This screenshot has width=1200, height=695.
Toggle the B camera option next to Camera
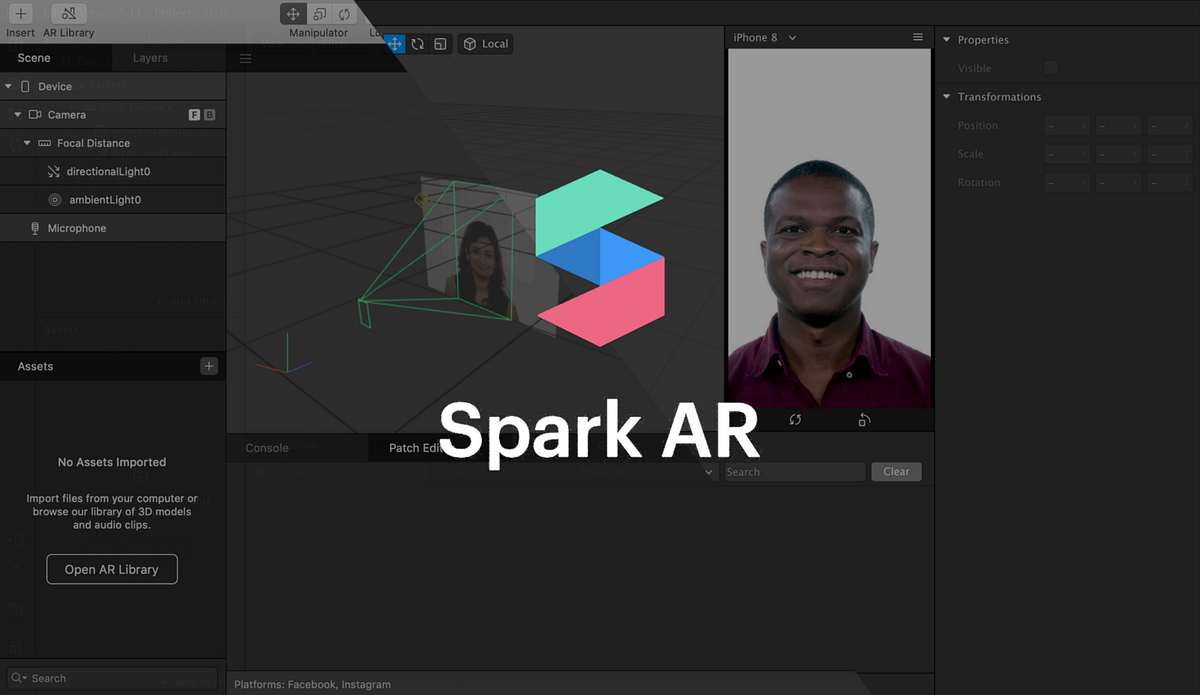tap(209, 115)
